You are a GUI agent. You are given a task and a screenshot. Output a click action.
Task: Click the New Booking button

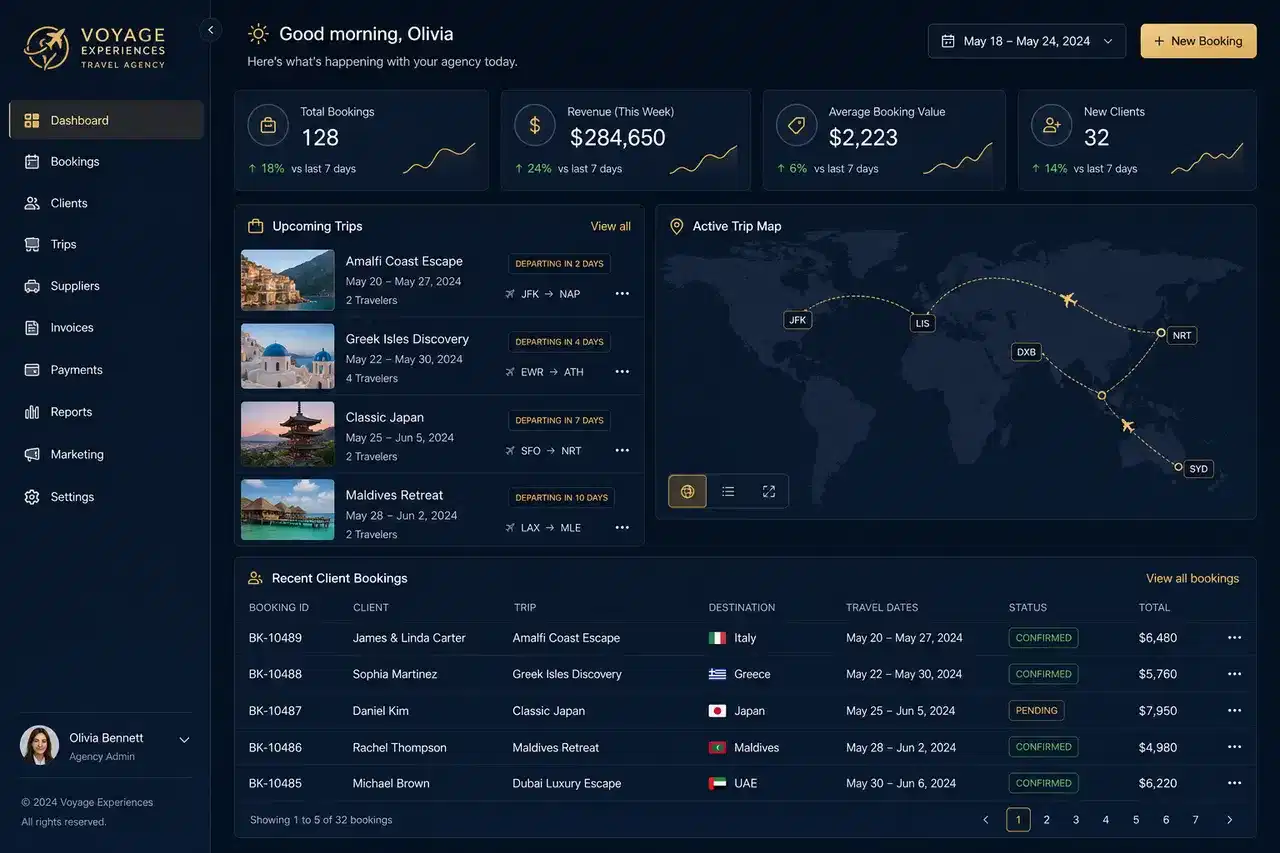click(1198, 41)
